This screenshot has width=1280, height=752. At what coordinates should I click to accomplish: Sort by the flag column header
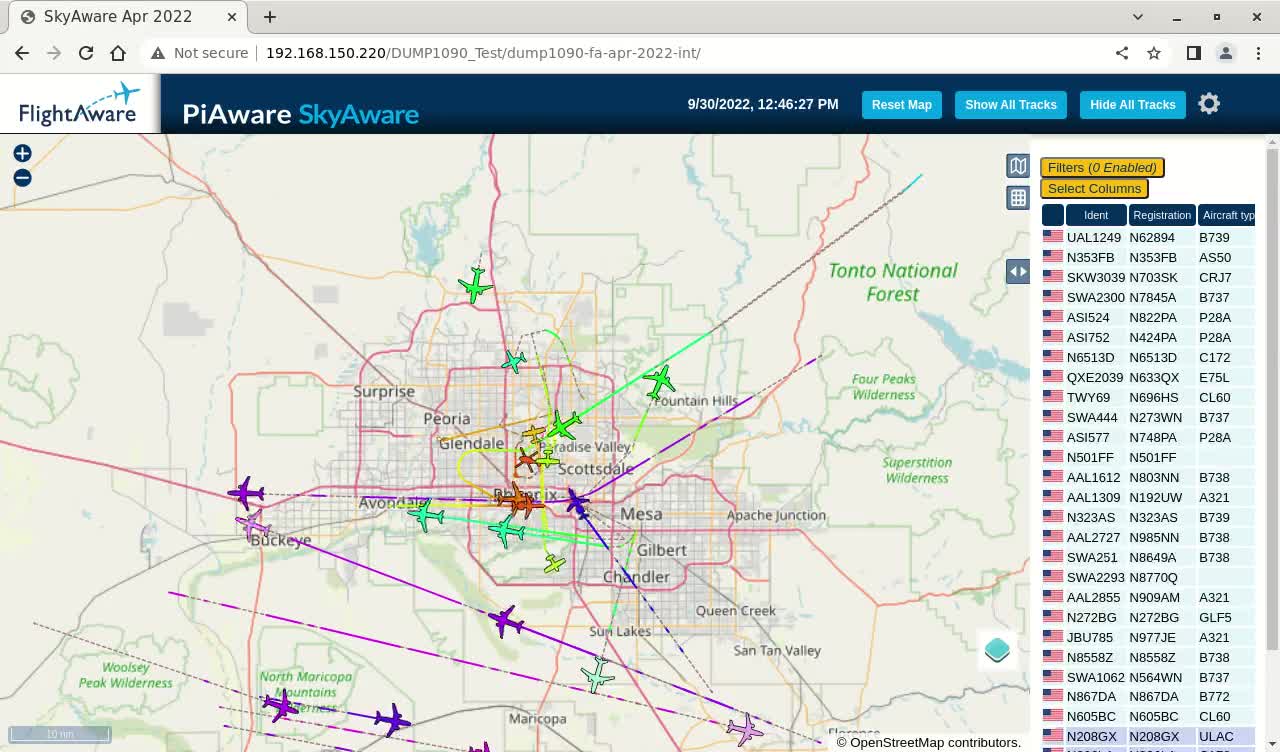coord(1053,215)
